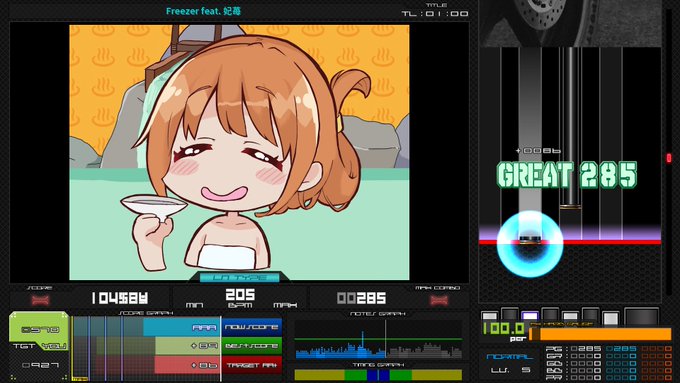Screen dimensions: 680x383
Task: Click the LN TYPE tab below the video
Action: (x=239, y=278)
